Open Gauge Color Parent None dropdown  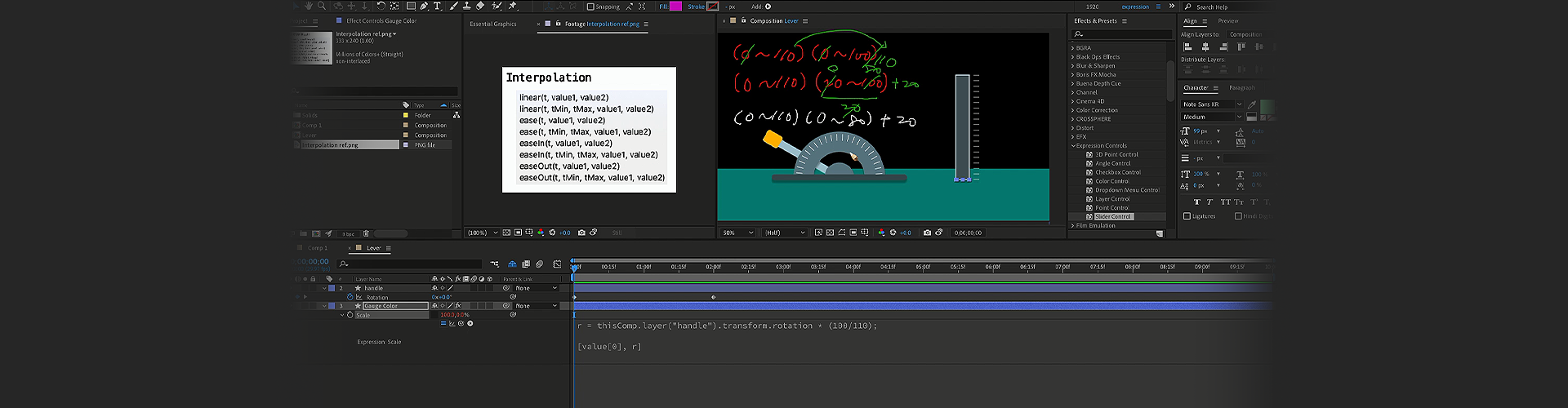[x=537, y=306]
